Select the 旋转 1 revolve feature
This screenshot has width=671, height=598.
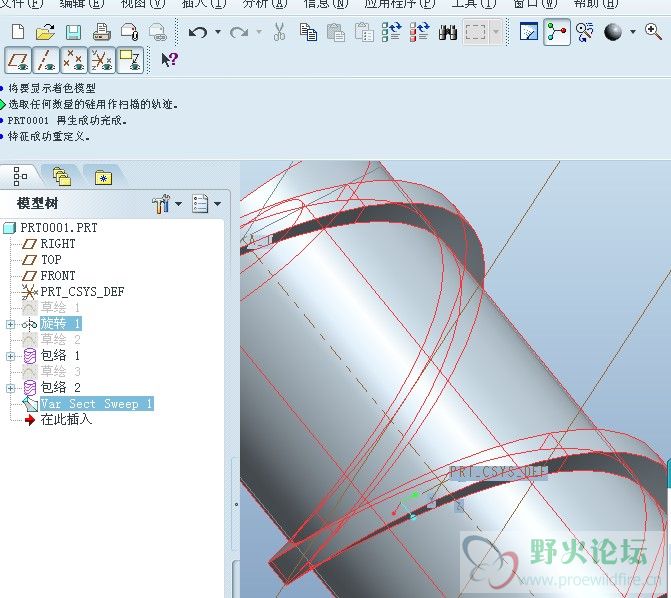(60, 324)
